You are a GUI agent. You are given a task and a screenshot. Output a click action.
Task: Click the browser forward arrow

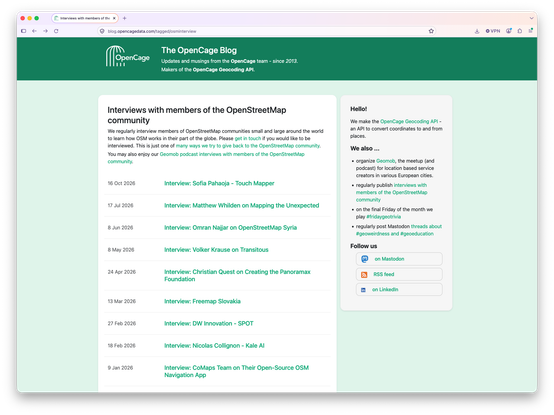[x=46, y=31]
